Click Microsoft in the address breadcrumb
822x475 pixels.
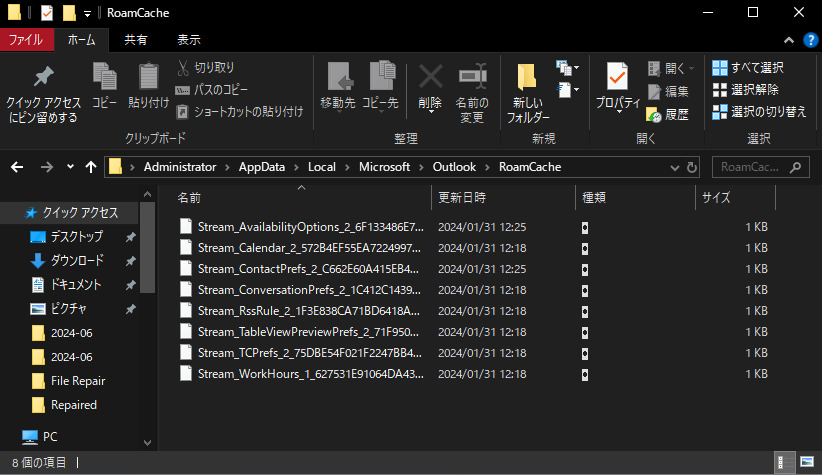click(384, 167)
